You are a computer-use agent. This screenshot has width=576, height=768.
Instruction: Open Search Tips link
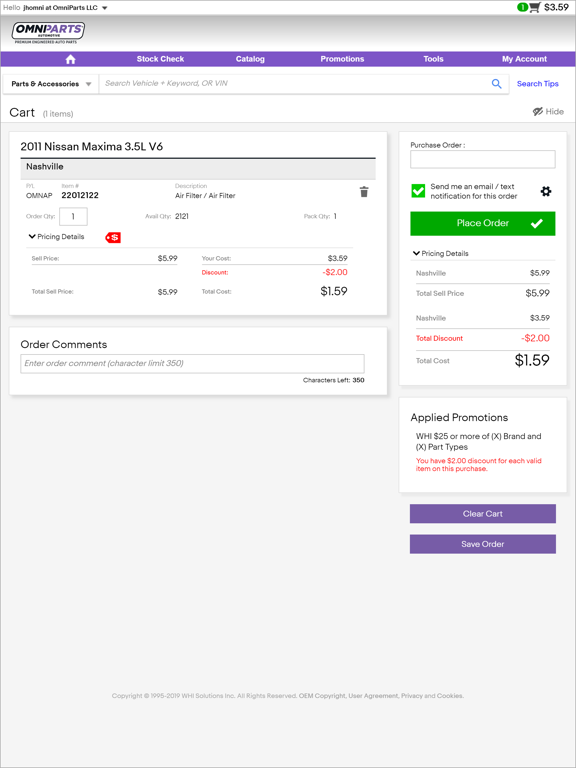coord(537,84)
